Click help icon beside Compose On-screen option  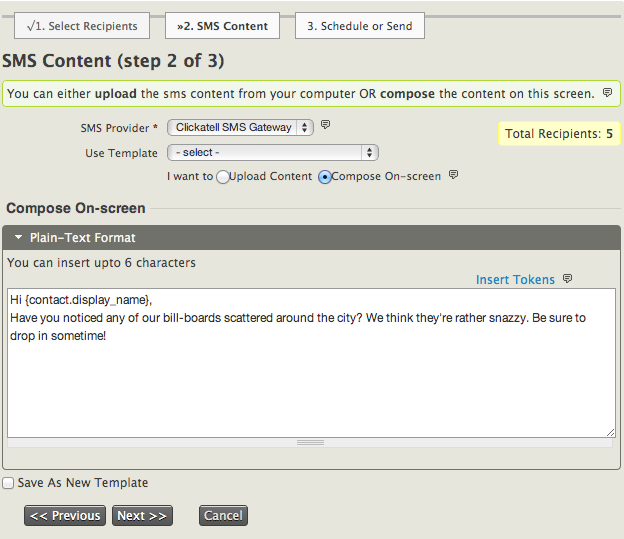[x=453, y=176]
